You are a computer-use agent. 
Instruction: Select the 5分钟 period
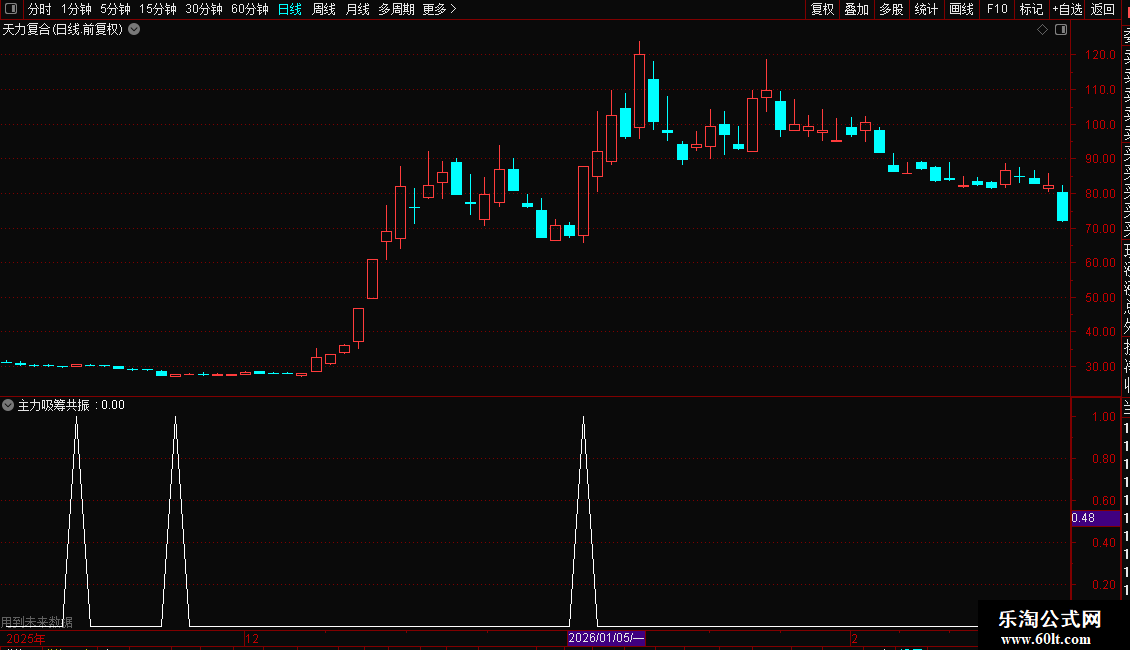[x=115, y=9]
